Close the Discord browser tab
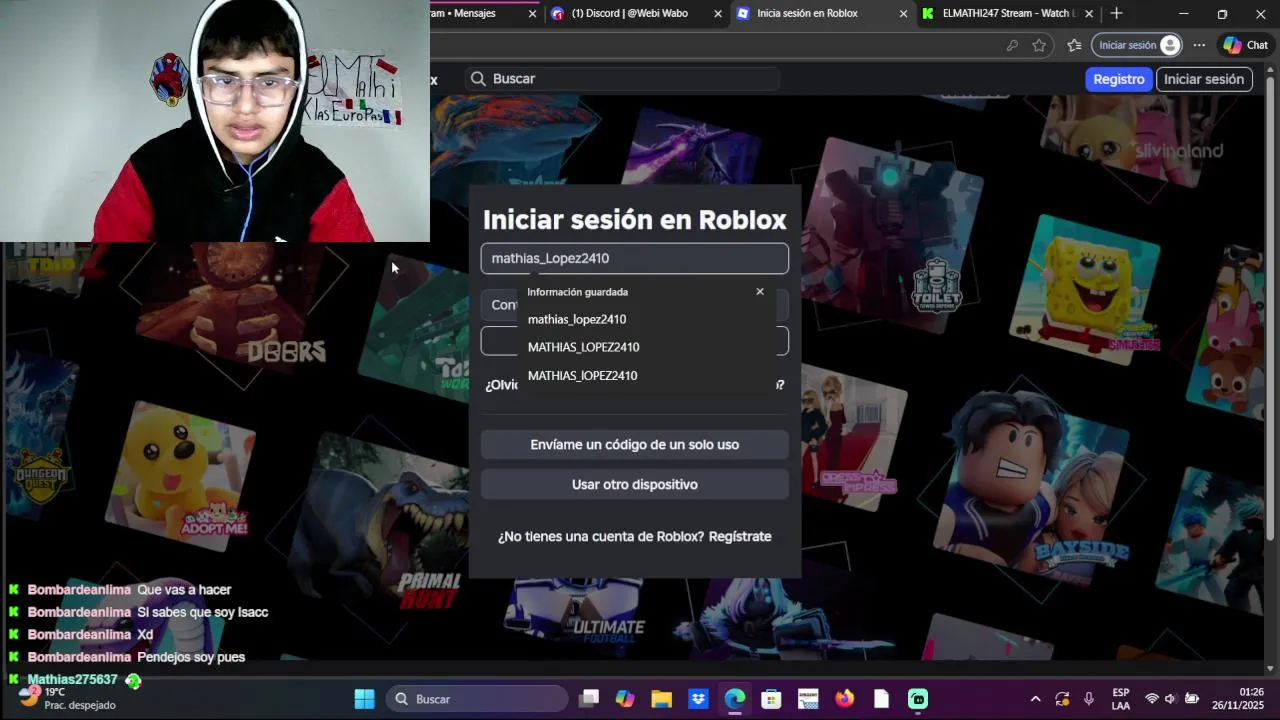Screen dimensions: 1280x720 click(718, 14)
